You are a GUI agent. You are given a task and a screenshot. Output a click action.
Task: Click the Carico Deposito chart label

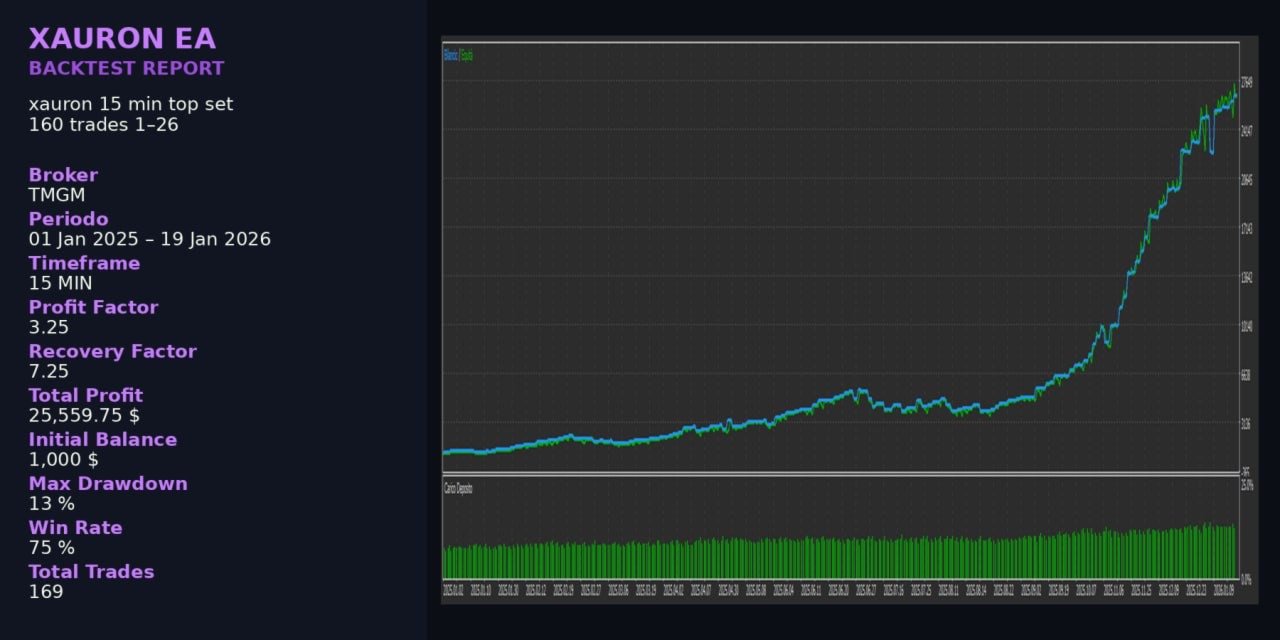click(x=458, y=488)
